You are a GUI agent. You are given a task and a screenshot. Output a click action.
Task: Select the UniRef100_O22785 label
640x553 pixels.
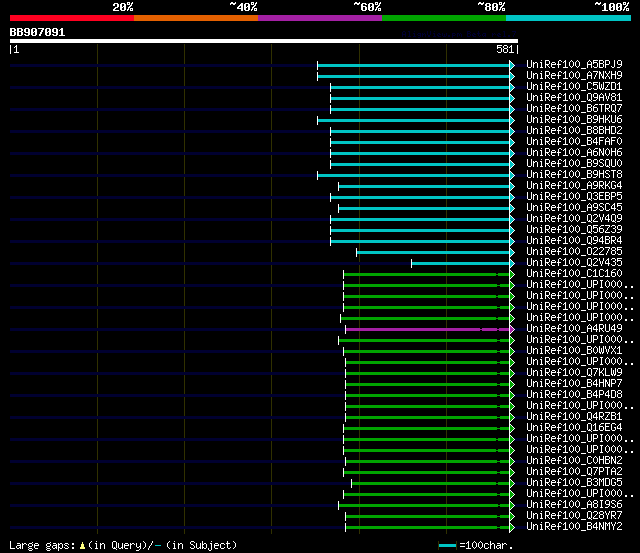point(574,251)
